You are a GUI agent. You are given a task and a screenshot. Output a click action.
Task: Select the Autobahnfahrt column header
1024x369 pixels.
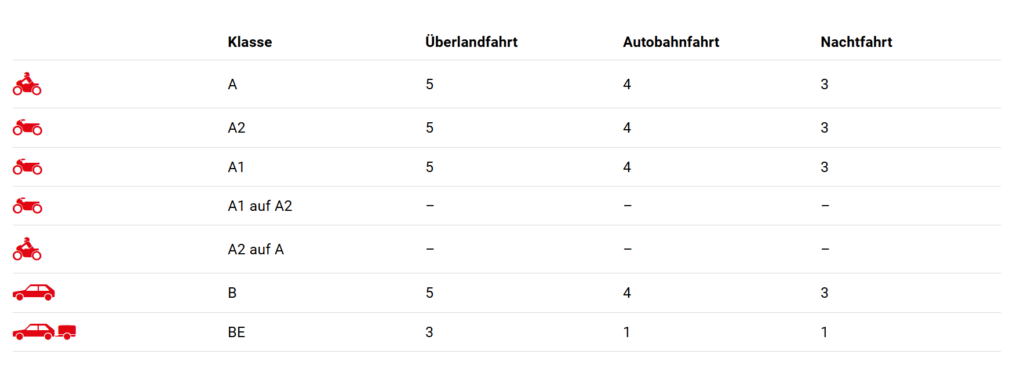point(671,42)
